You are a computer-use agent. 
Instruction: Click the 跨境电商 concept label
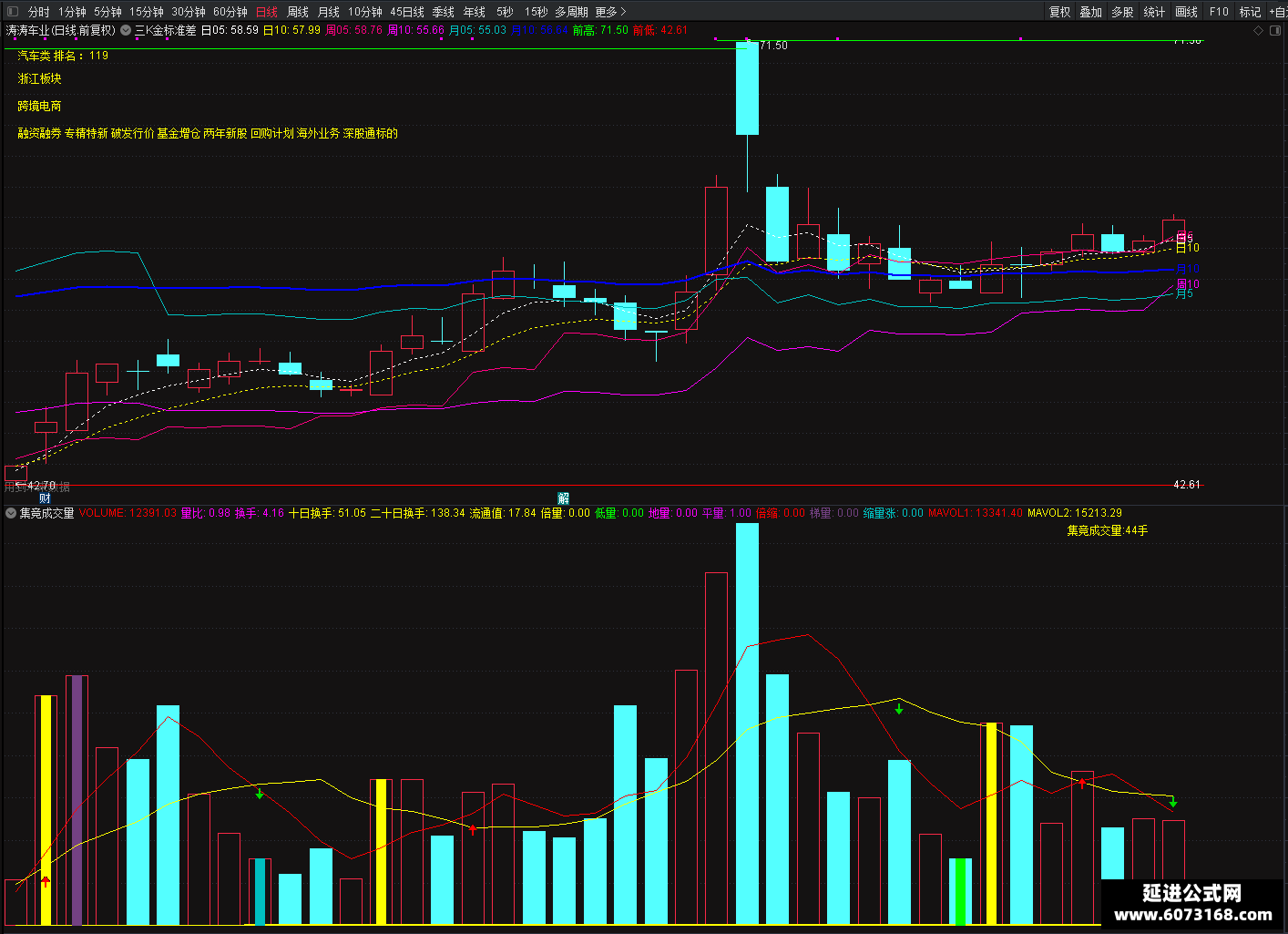39,107
